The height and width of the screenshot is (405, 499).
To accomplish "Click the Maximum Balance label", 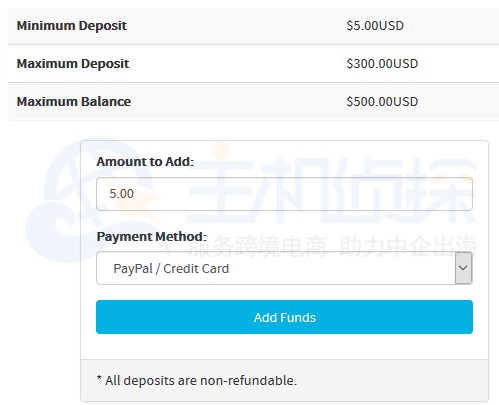I will coord(74,102).
